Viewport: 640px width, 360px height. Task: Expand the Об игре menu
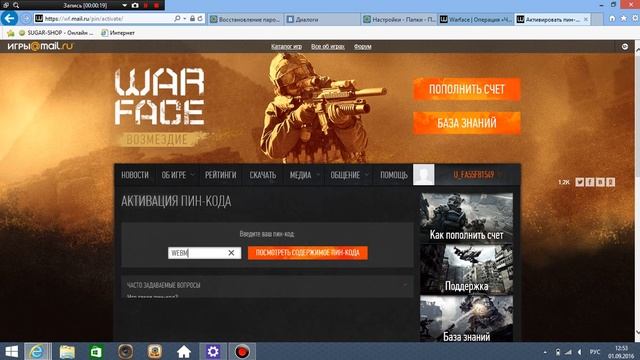click(177, 175)
